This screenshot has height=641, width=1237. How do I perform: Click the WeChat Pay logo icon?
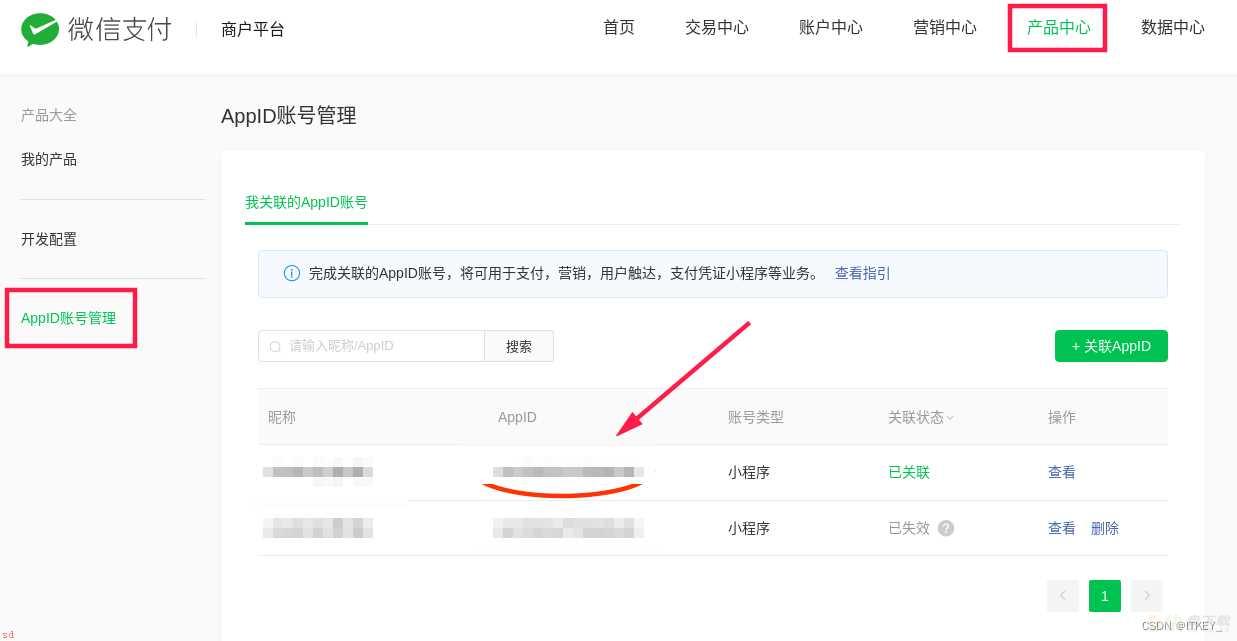[40, 29]
